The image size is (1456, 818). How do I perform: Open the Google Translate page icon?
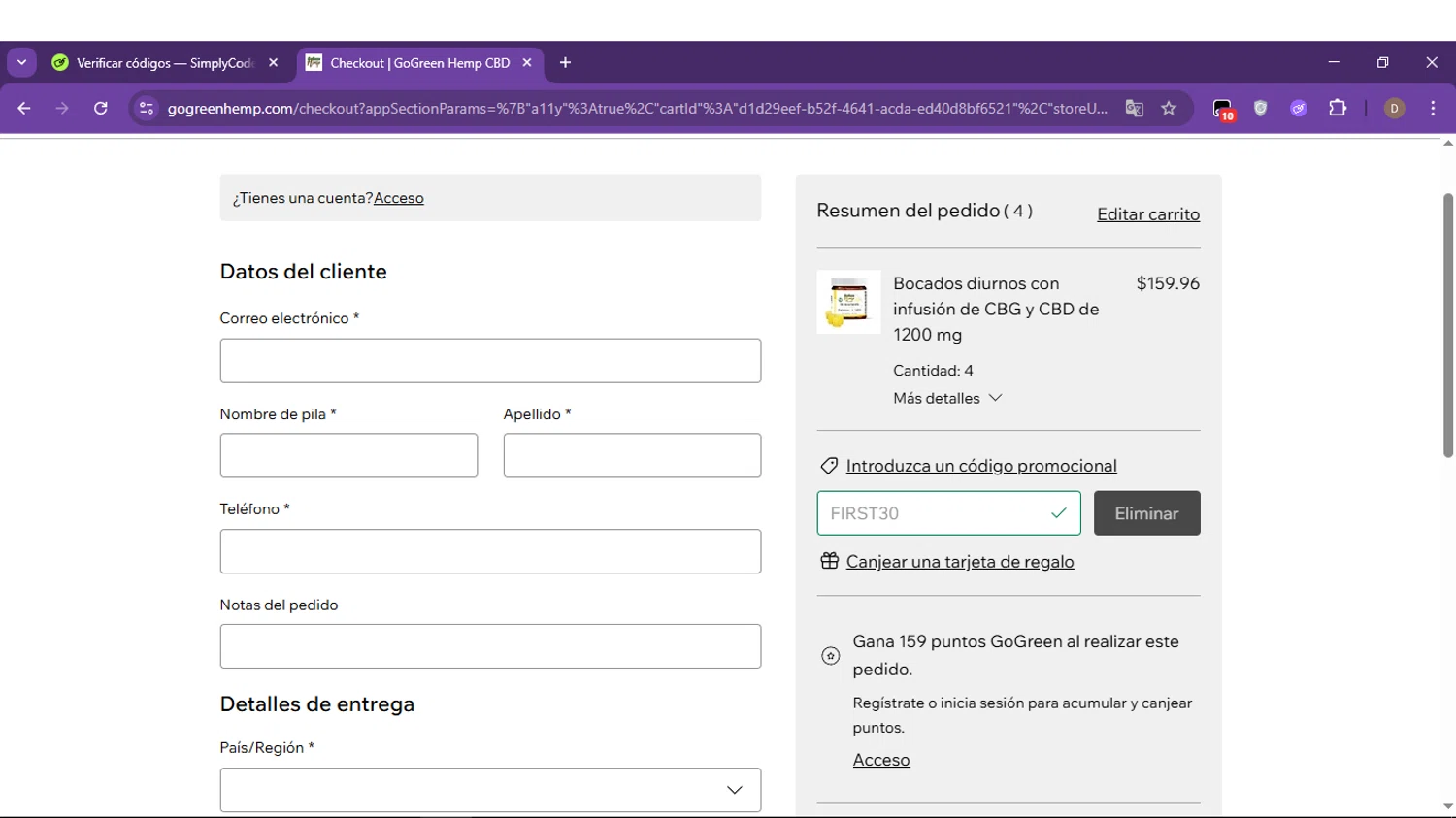point(1134,108)
